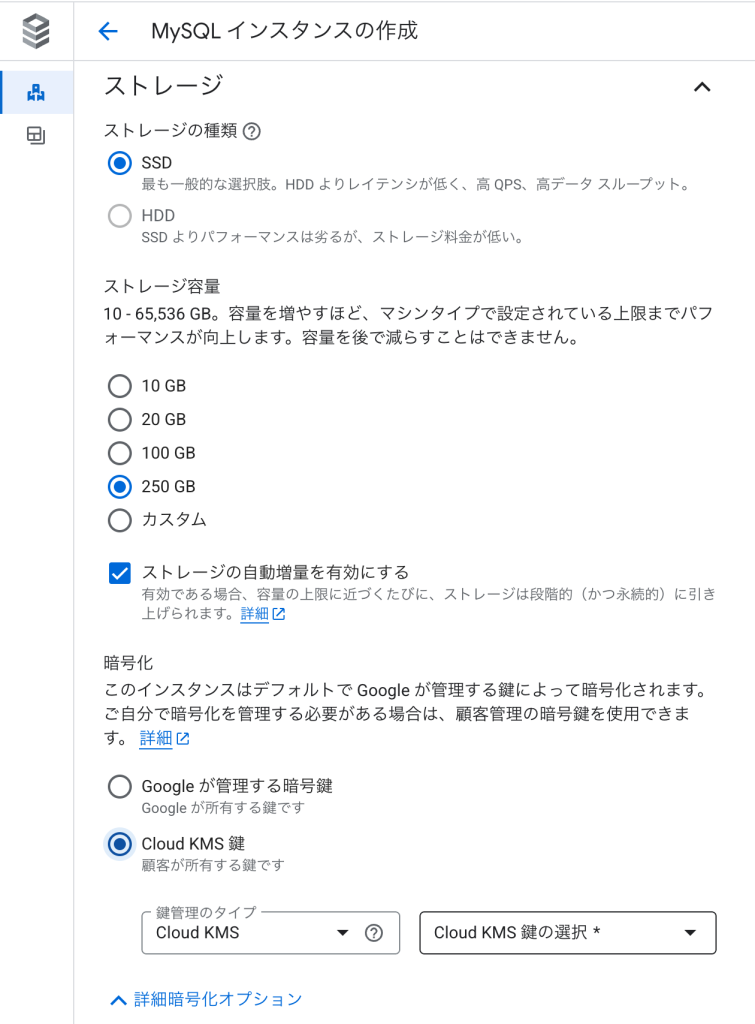Select the カスタム capacity option
The image size is (755, 1024).
coord(120,520)
